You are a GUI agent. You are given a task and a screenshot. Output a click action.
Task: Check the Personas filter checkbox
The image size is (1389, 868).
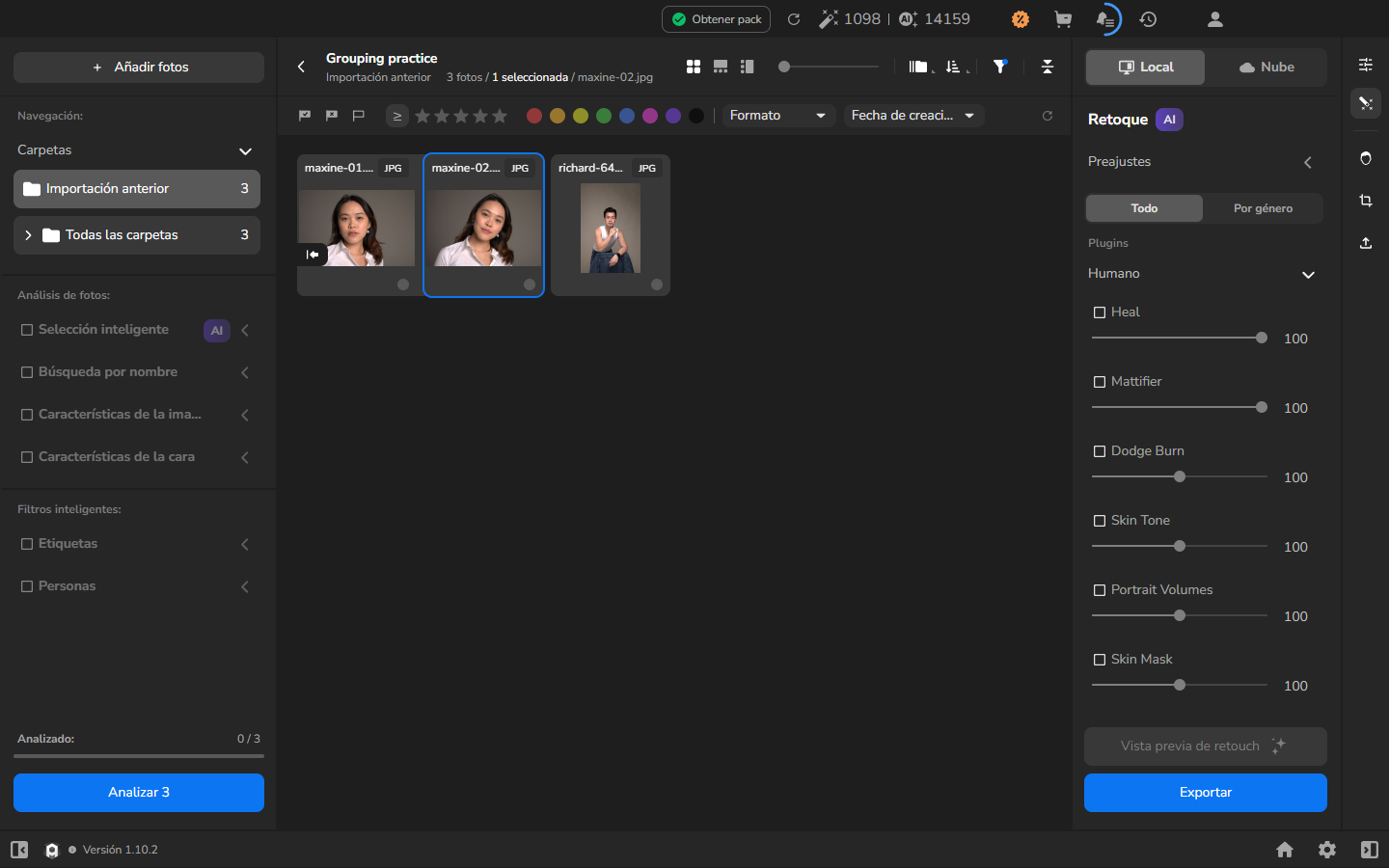click(27, 586)
